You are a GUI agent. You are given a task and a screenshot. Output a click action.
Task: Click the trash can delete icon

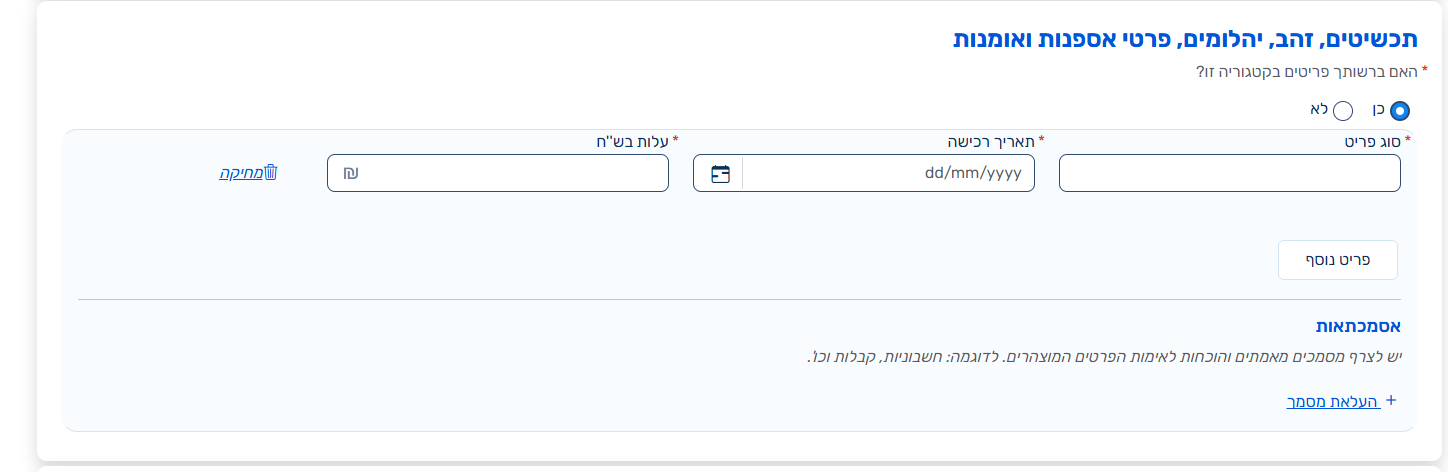tap(270, 172)
